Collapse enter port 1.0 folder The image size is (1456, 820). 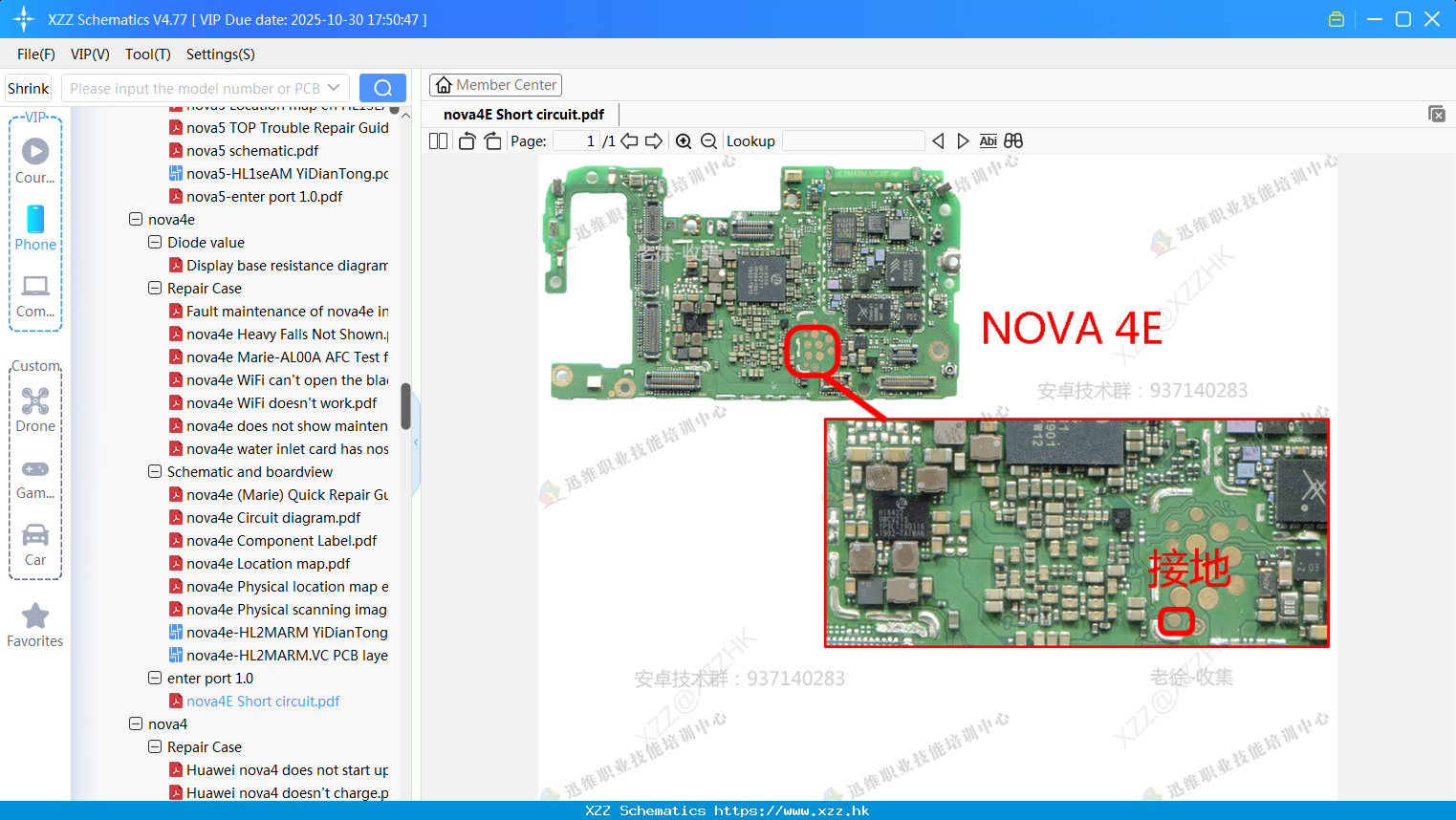tap(155, 679)
